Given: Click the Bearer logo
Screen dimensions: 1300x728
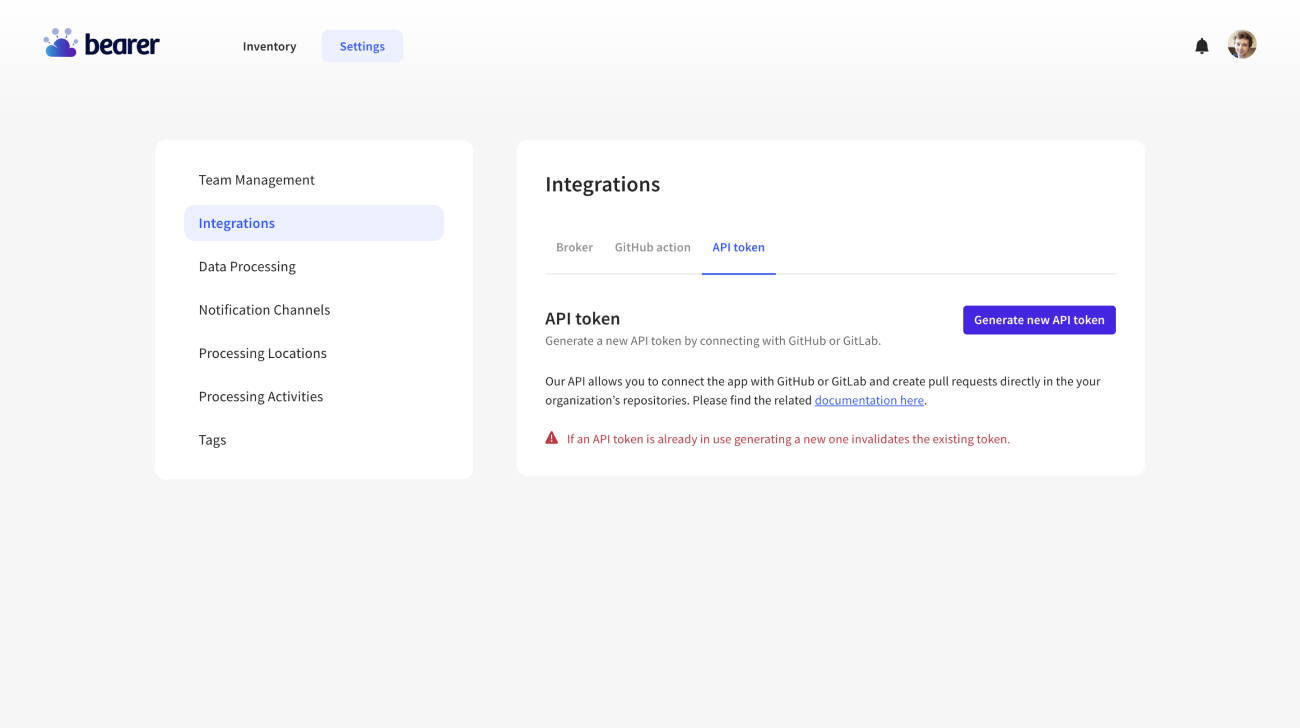Looking at the screenshot, I should coord(101,44).
